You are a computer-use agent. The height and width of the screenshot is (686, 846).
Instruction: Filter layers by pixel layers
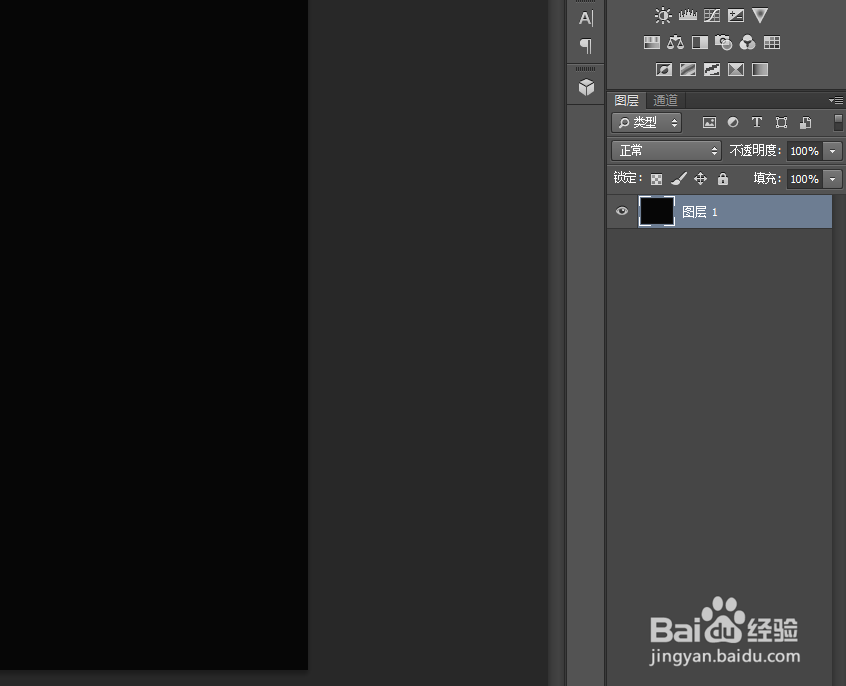click(x=709, y=123)
